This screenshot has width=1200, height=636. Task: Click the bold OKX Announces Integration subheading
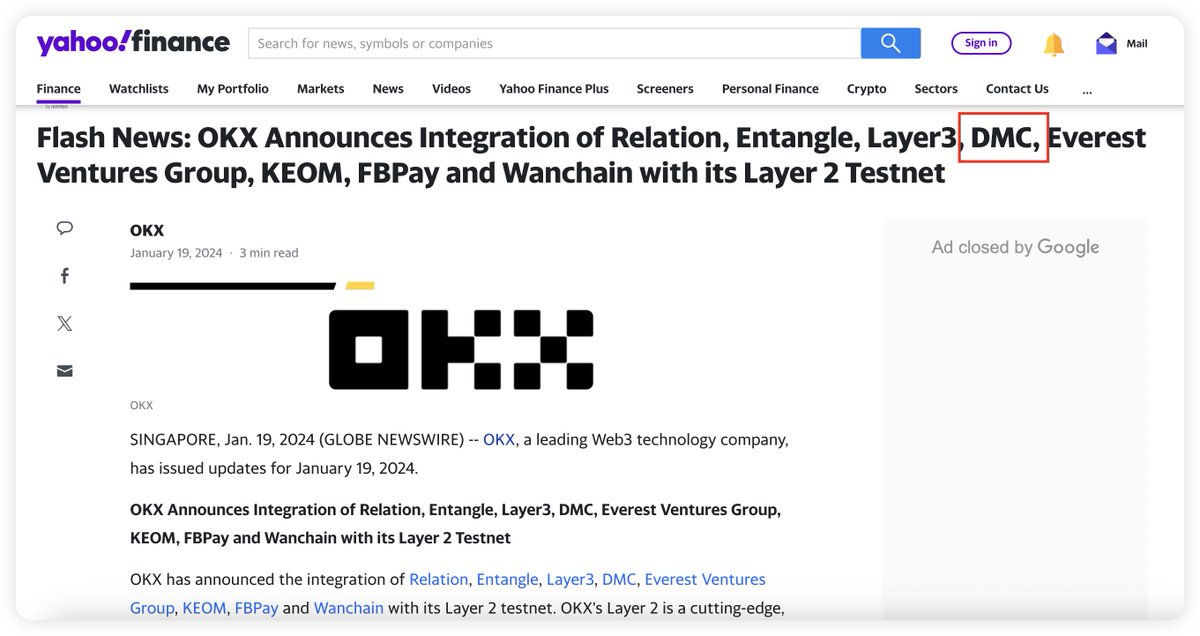click(x=455, y=524)
